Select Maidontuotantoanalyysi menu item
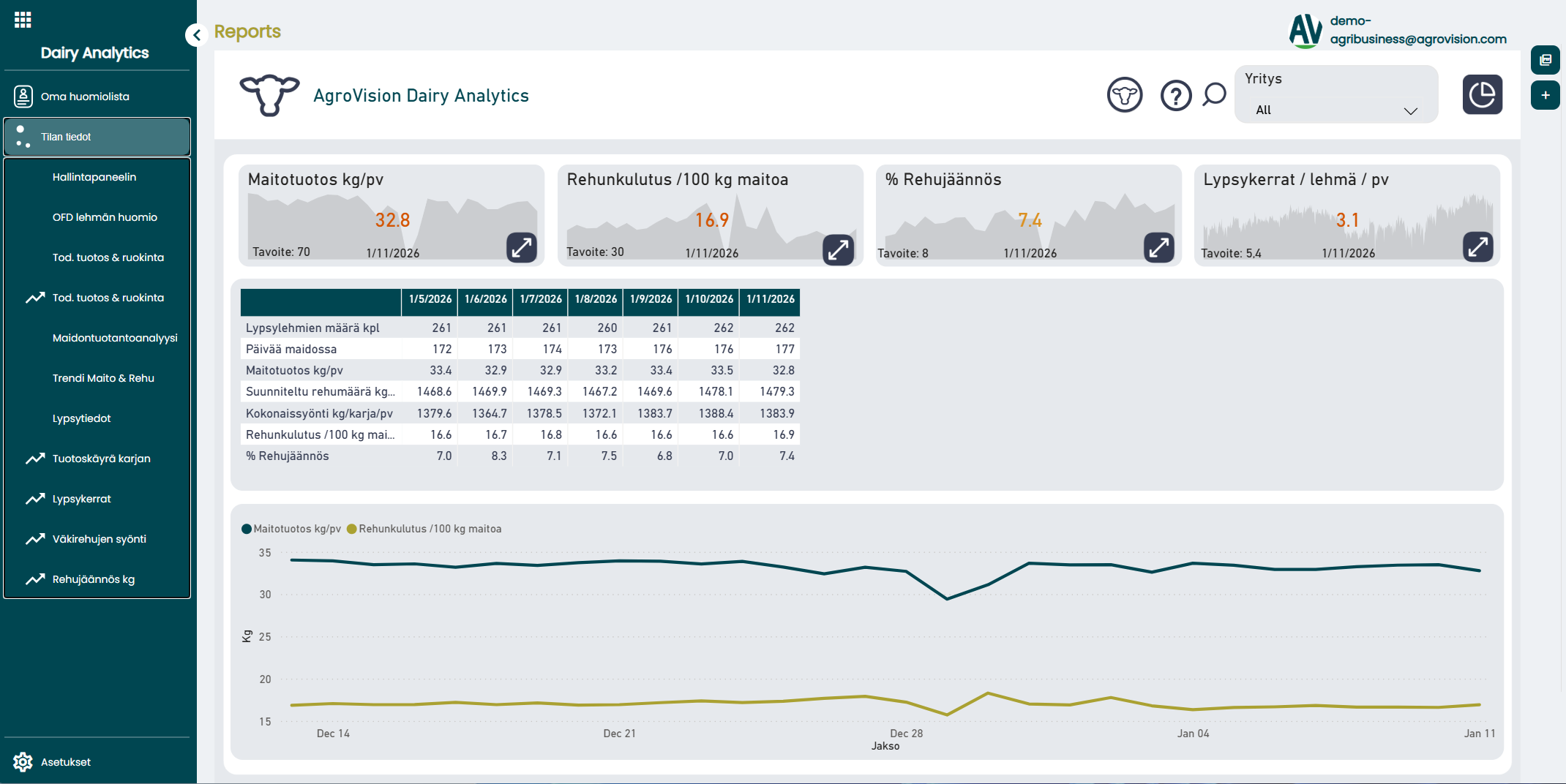The height and width of the screenshot is (784, 1566). pos(115,338)
